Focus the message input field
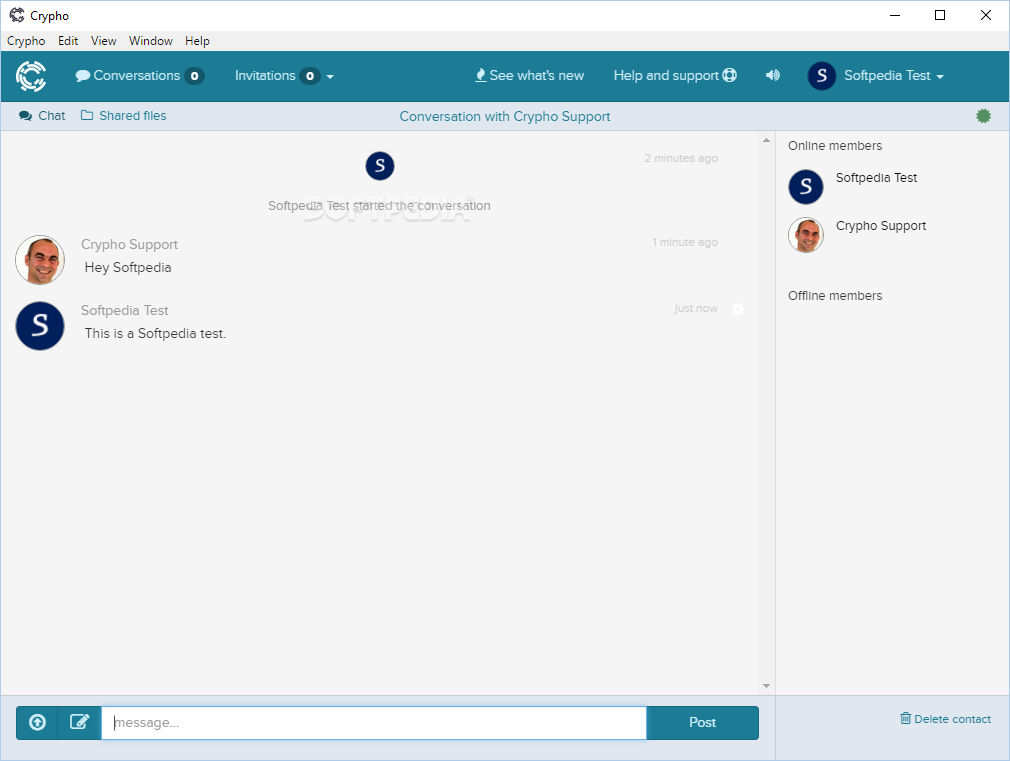 coord(374,722)
